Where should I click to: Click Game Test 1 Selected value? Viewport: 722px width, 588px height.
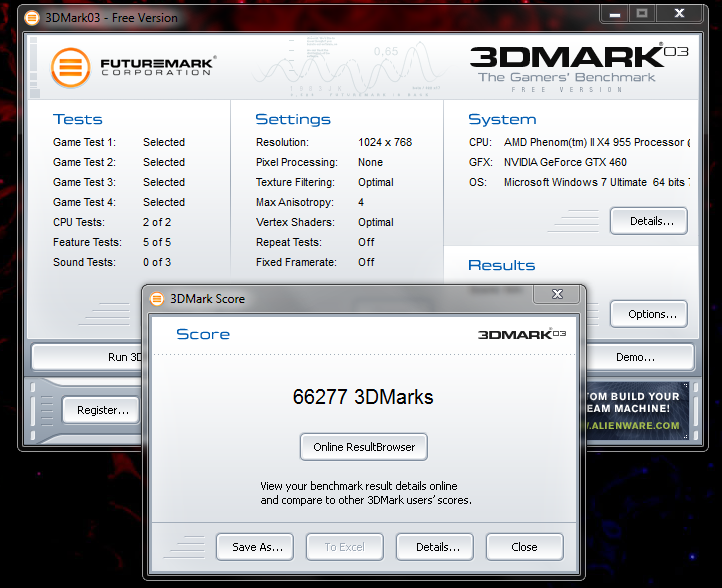(x=164, y=142)
